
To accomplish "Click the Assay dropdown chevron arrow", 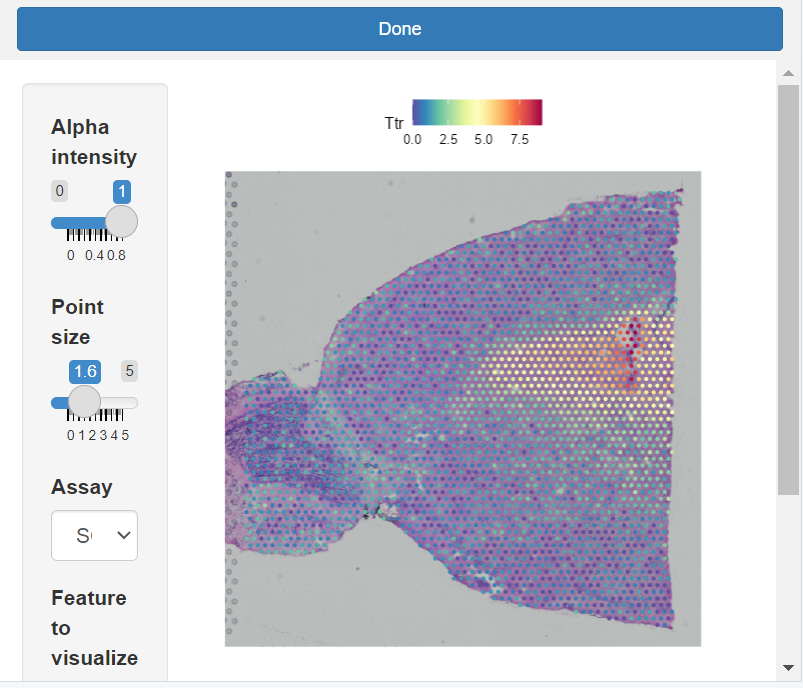I will click(x=123, y=535).
